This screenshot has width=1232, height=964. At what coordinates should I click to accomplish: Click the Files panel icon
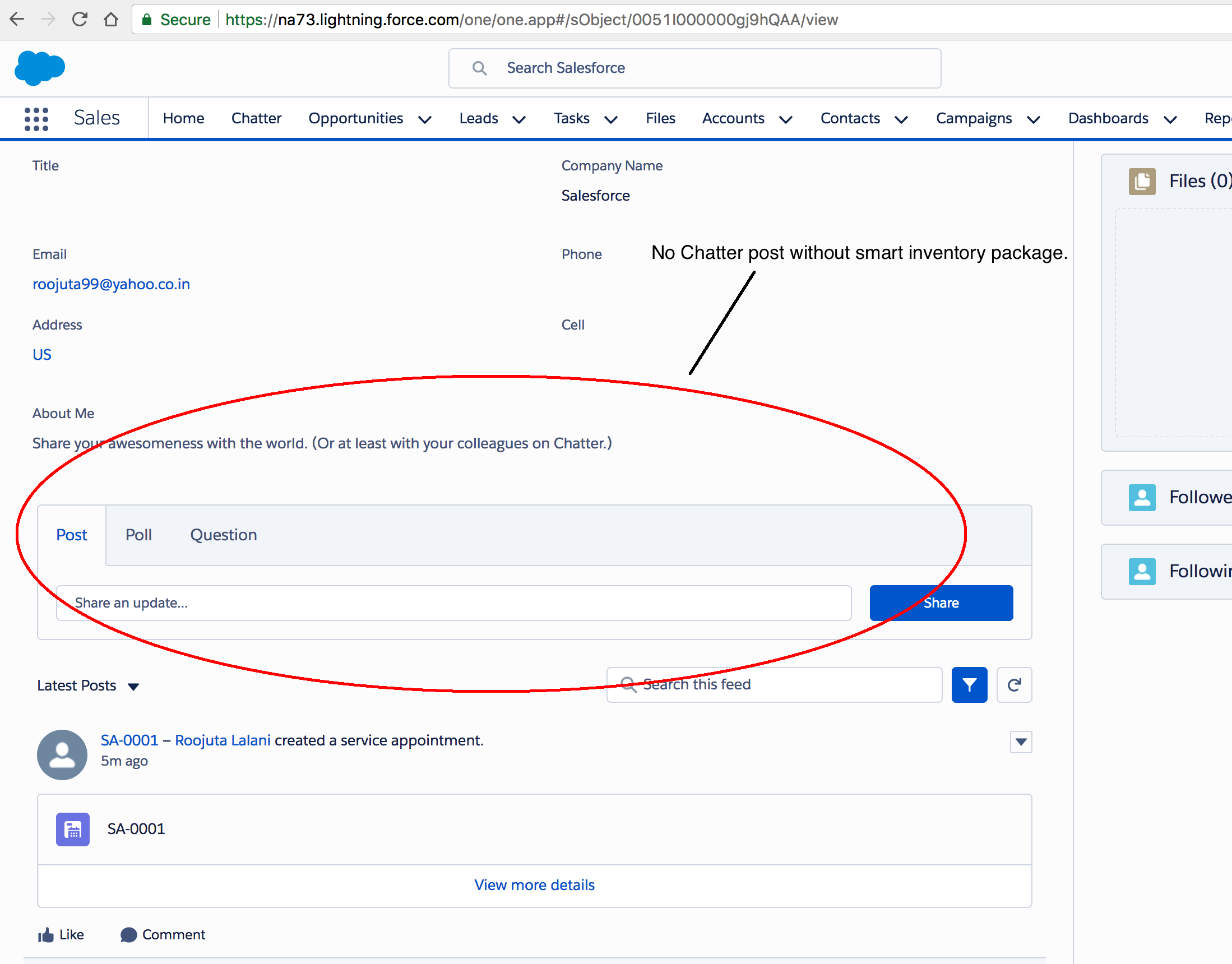click(1141, 181)
